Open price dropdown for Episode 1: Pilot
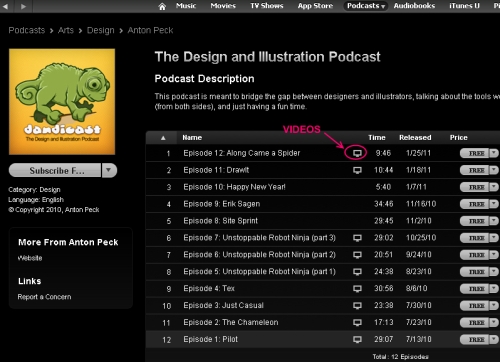This screenshot has width=500, height=362. pyautogui.click(x=494, y=339)
